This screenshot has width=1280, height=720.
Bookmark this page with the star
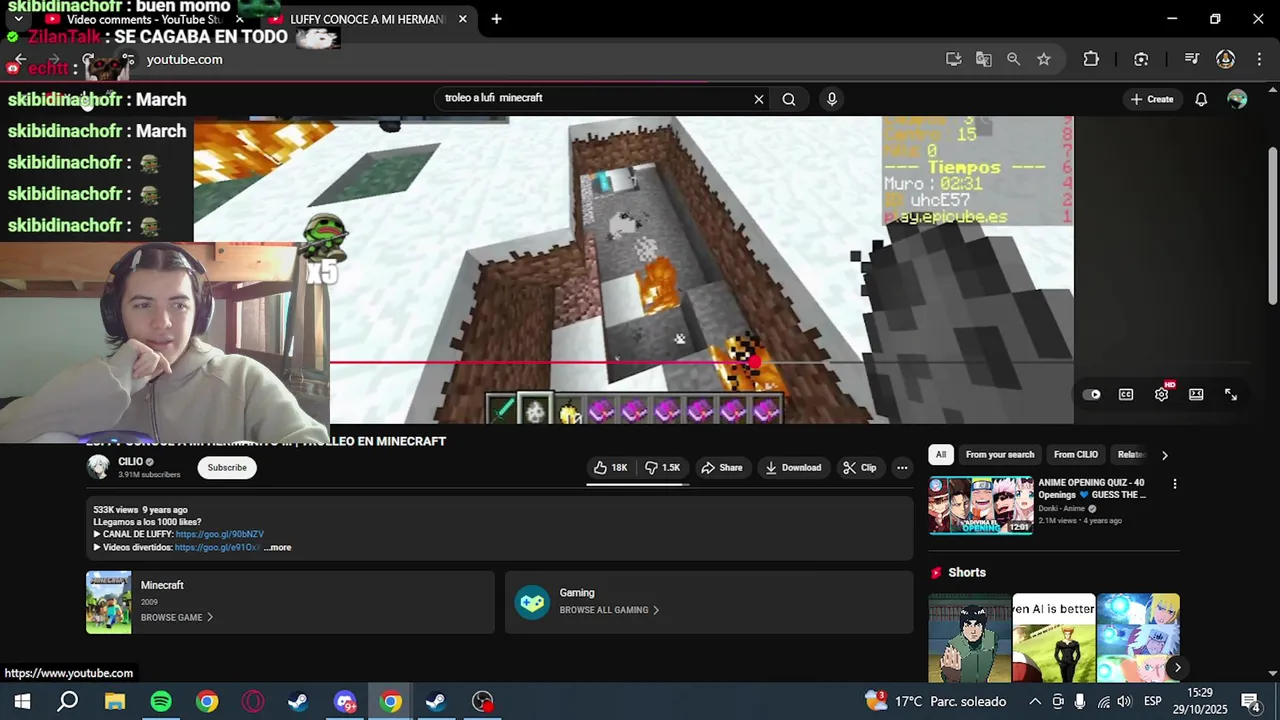1043,59
